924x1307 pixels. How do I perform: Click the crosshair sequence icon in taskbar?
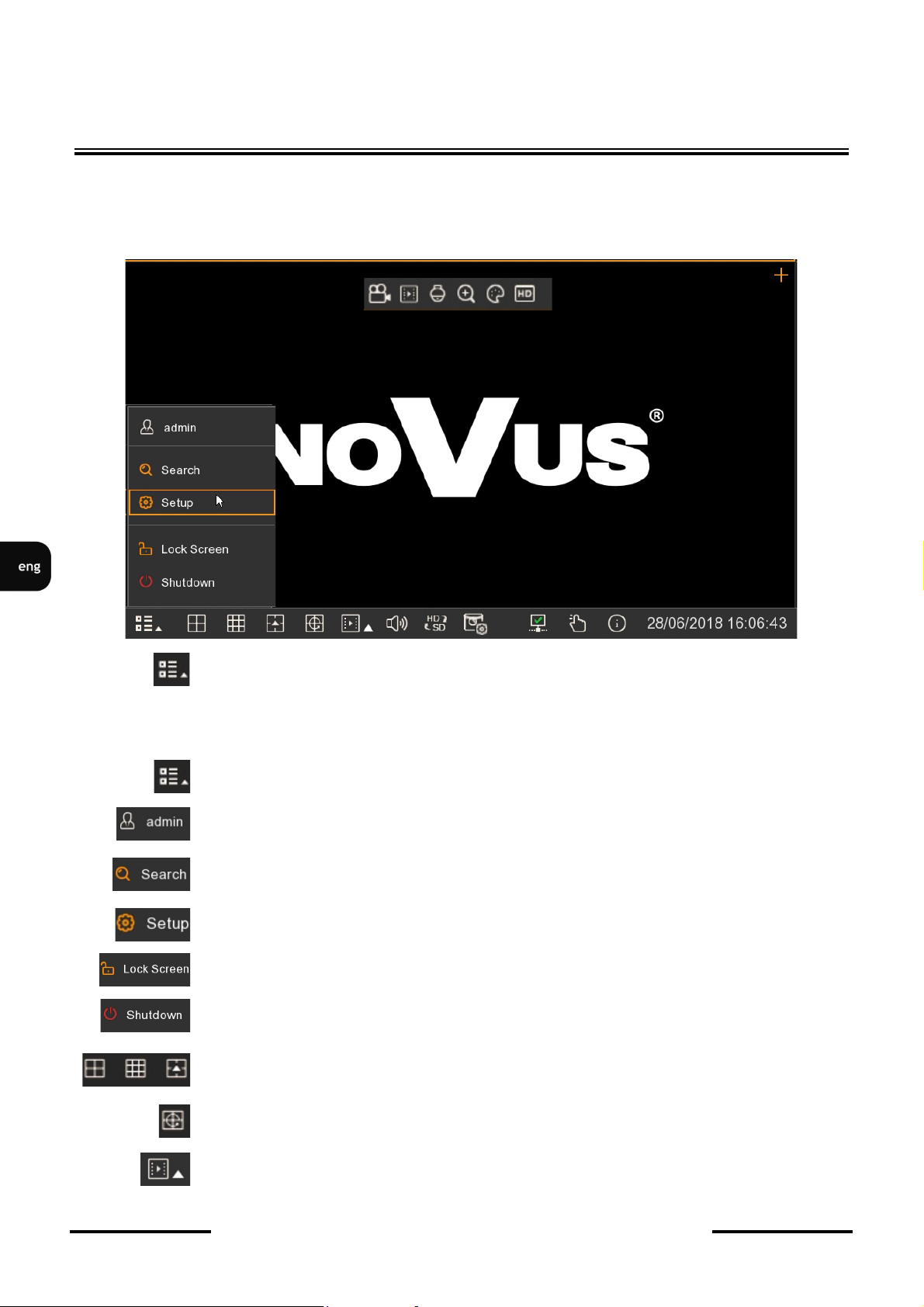pos(314,623)
